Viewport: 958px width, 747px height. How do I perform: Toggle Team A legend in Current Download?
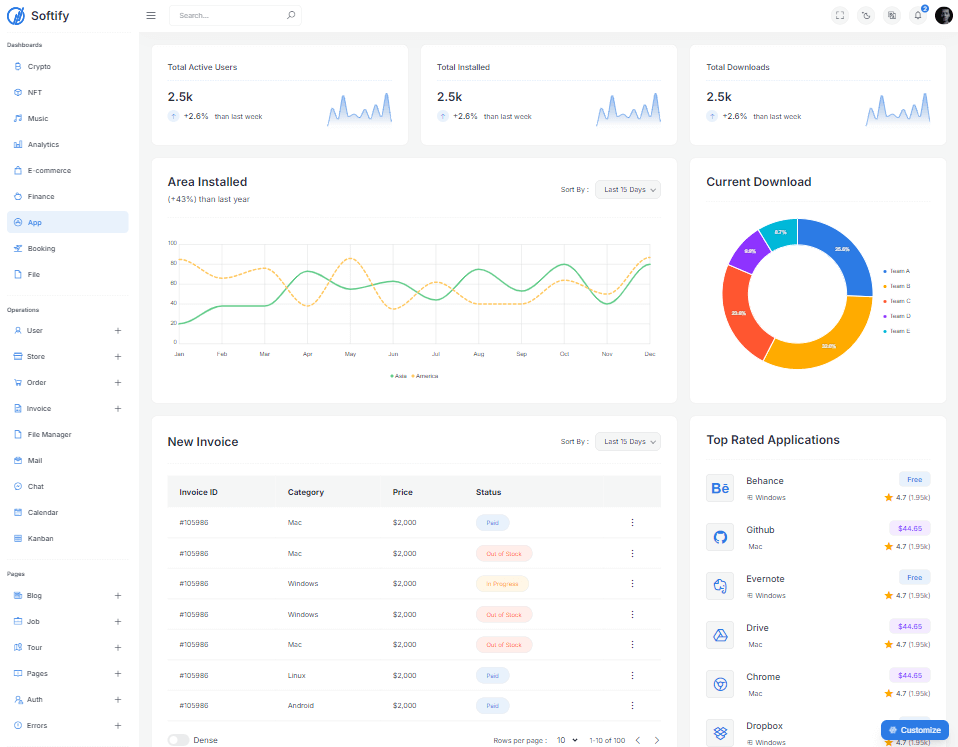click(896, 271)
